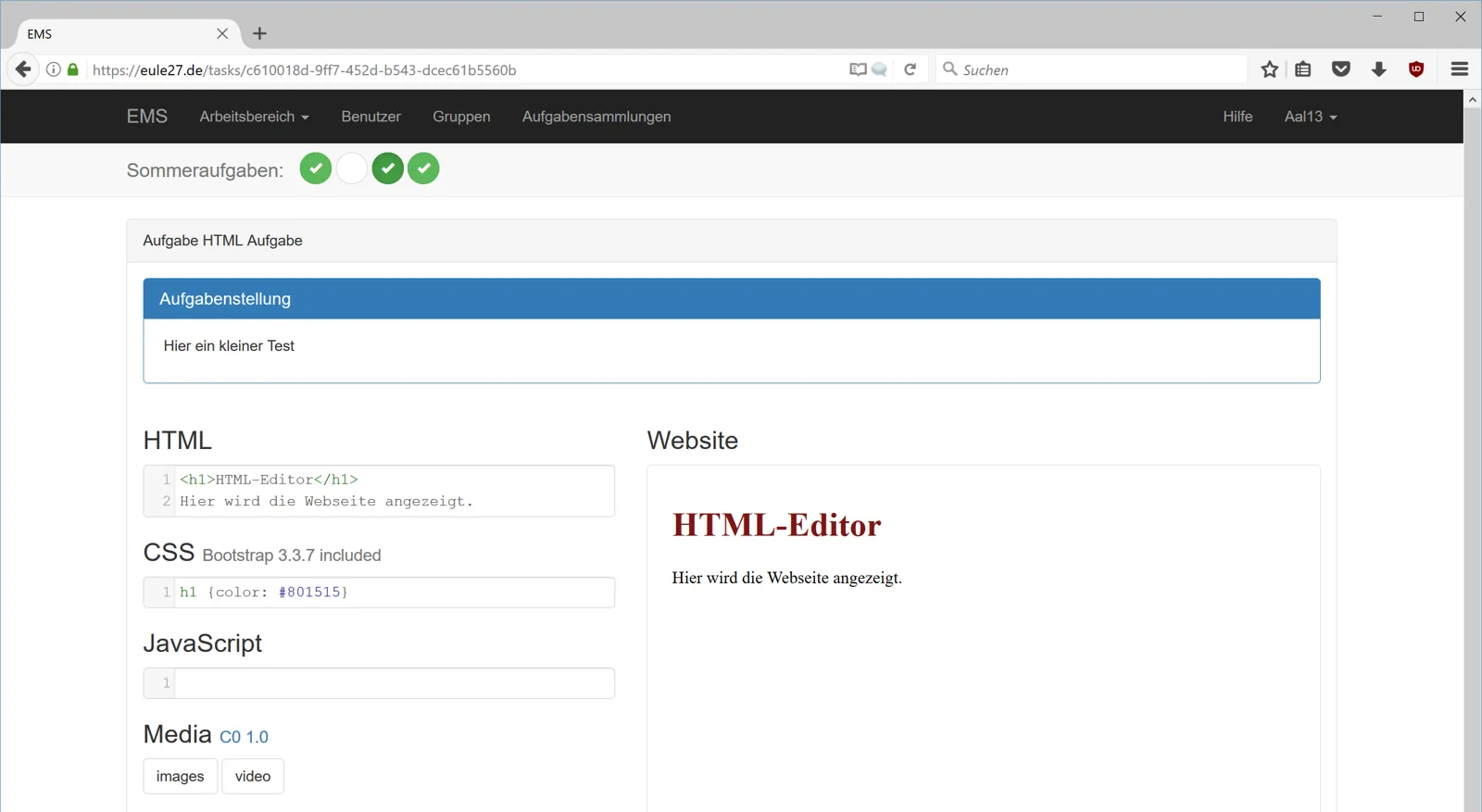Open the Benutzer menu item
The width and height of the screenshot is (1482, 812).
370,117
